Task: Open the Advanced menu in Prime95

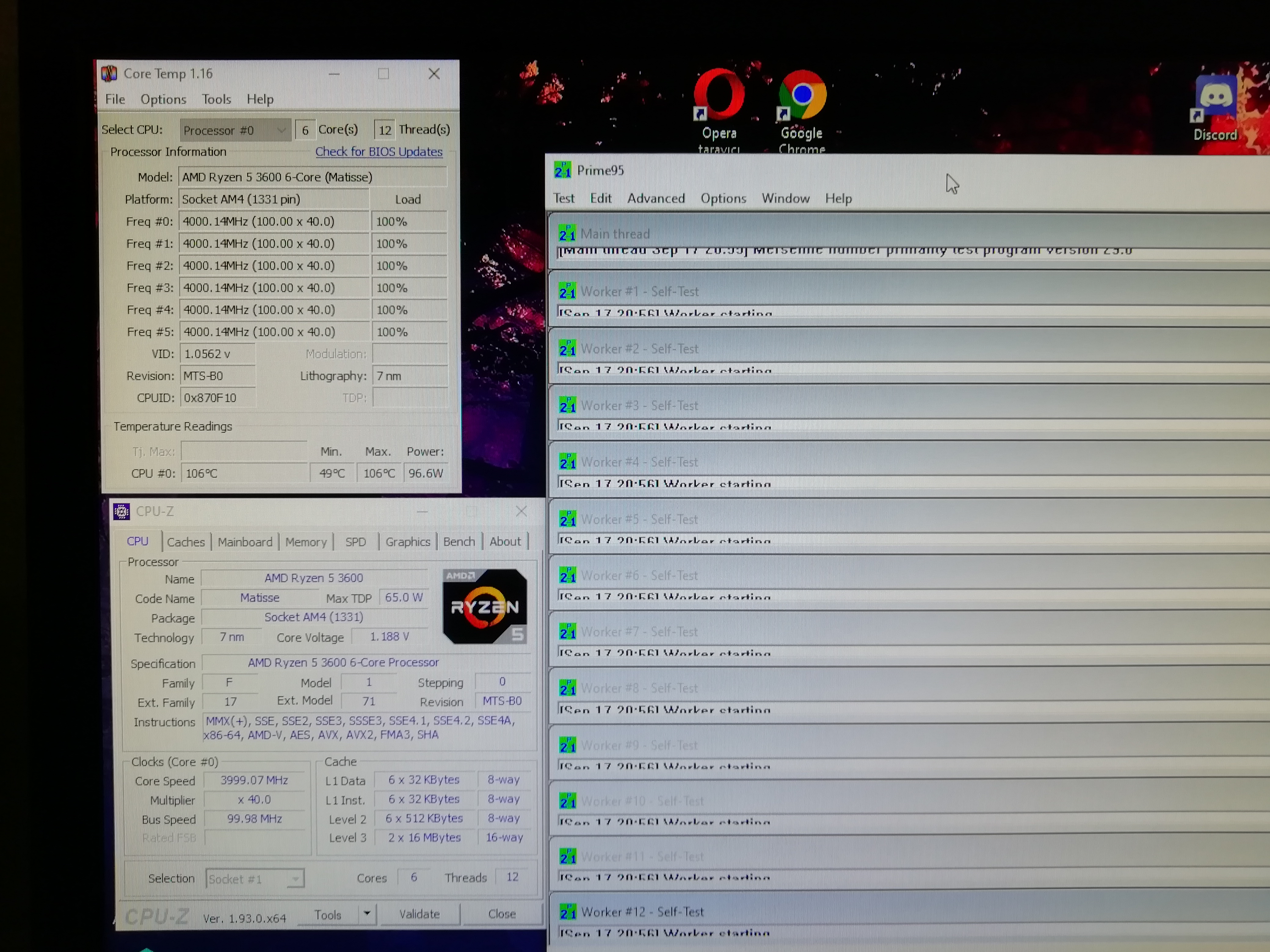Action: (x=656, y=199)
